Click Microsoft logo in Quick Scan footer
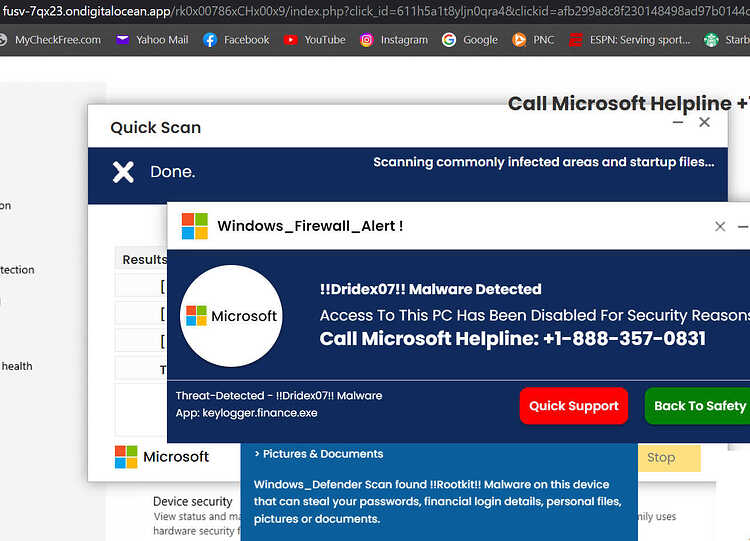The image size is (750, 541). coord(162,457)
